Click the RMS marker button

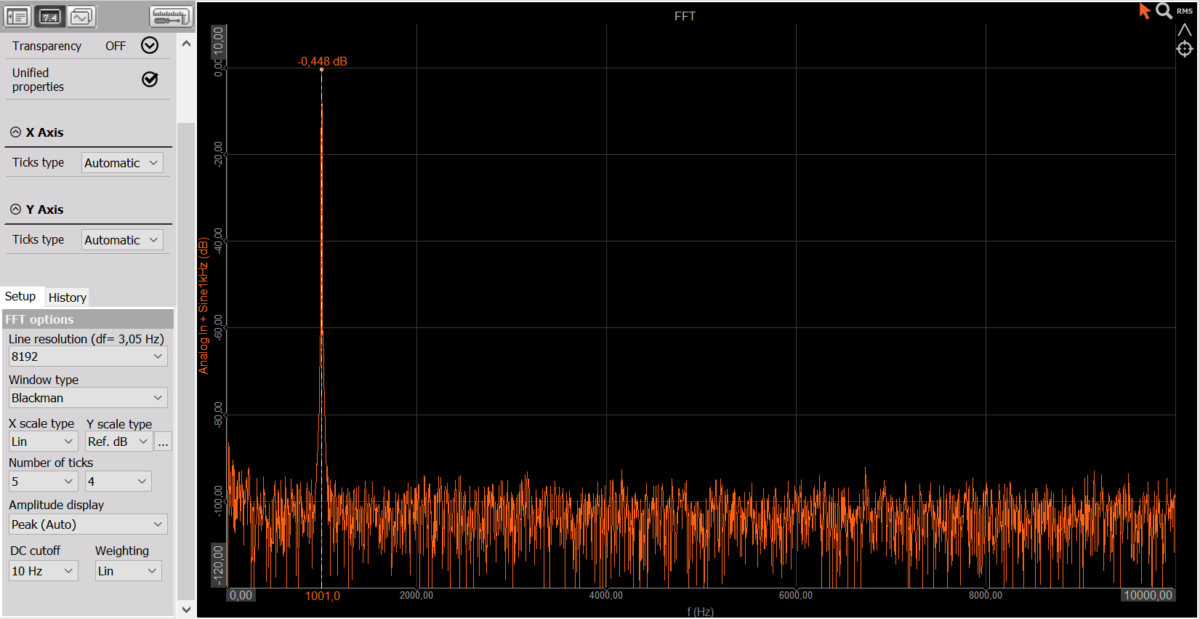pyautogui.click(x=1185, y=10)
